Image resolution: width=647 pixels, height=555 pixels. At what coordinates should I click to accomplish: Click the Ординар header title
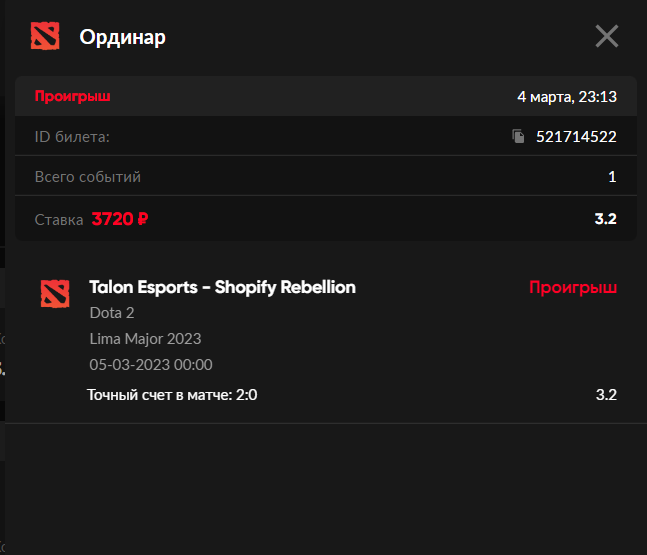[x=123, y=37]
